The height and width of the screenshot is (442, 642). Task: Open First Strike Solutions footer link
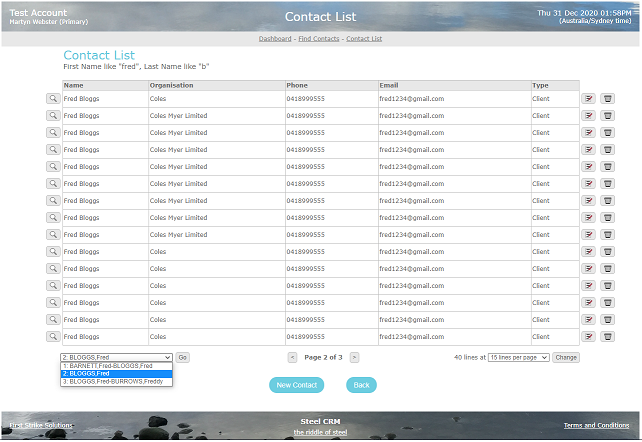(x=41, y=425)
